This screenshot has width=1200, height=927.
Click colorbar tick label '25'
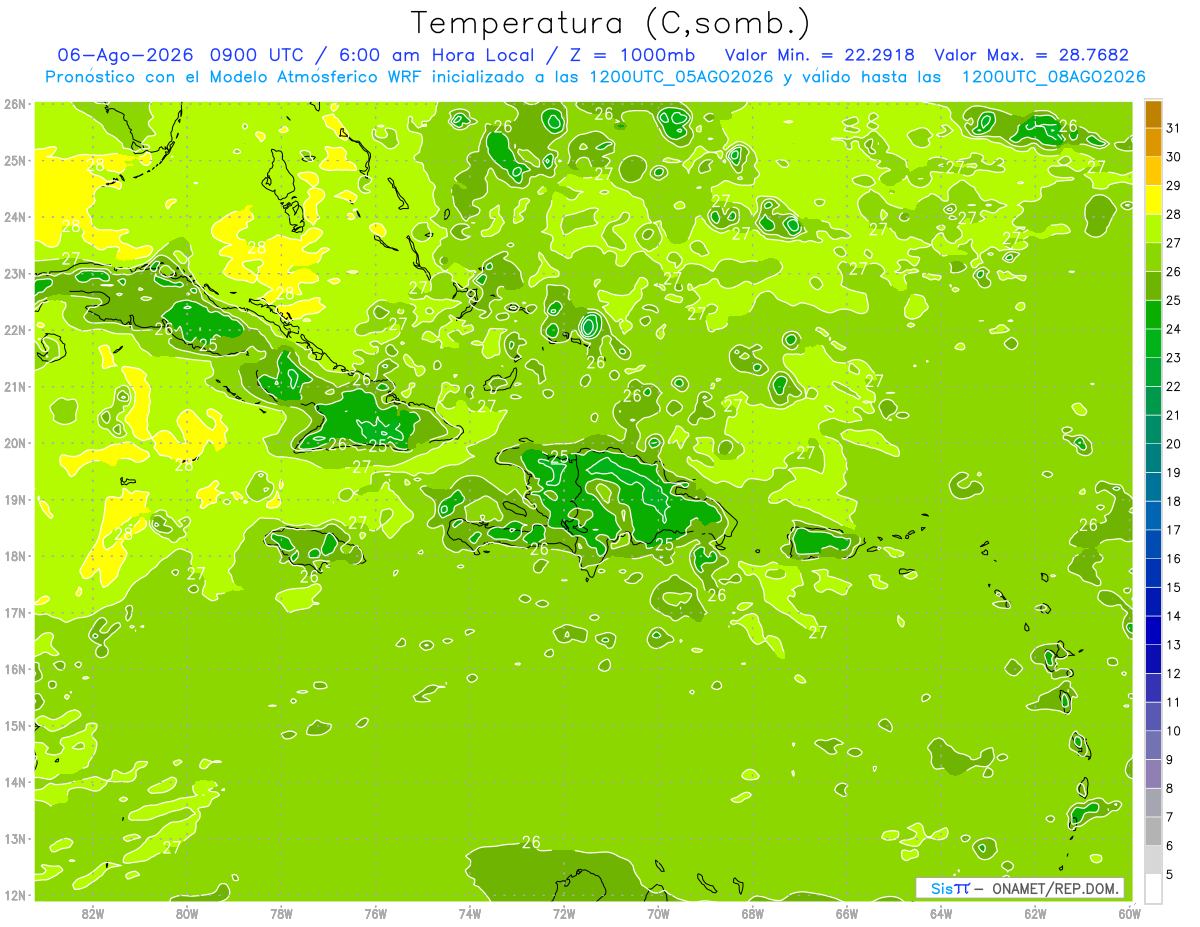[1174, 300]
